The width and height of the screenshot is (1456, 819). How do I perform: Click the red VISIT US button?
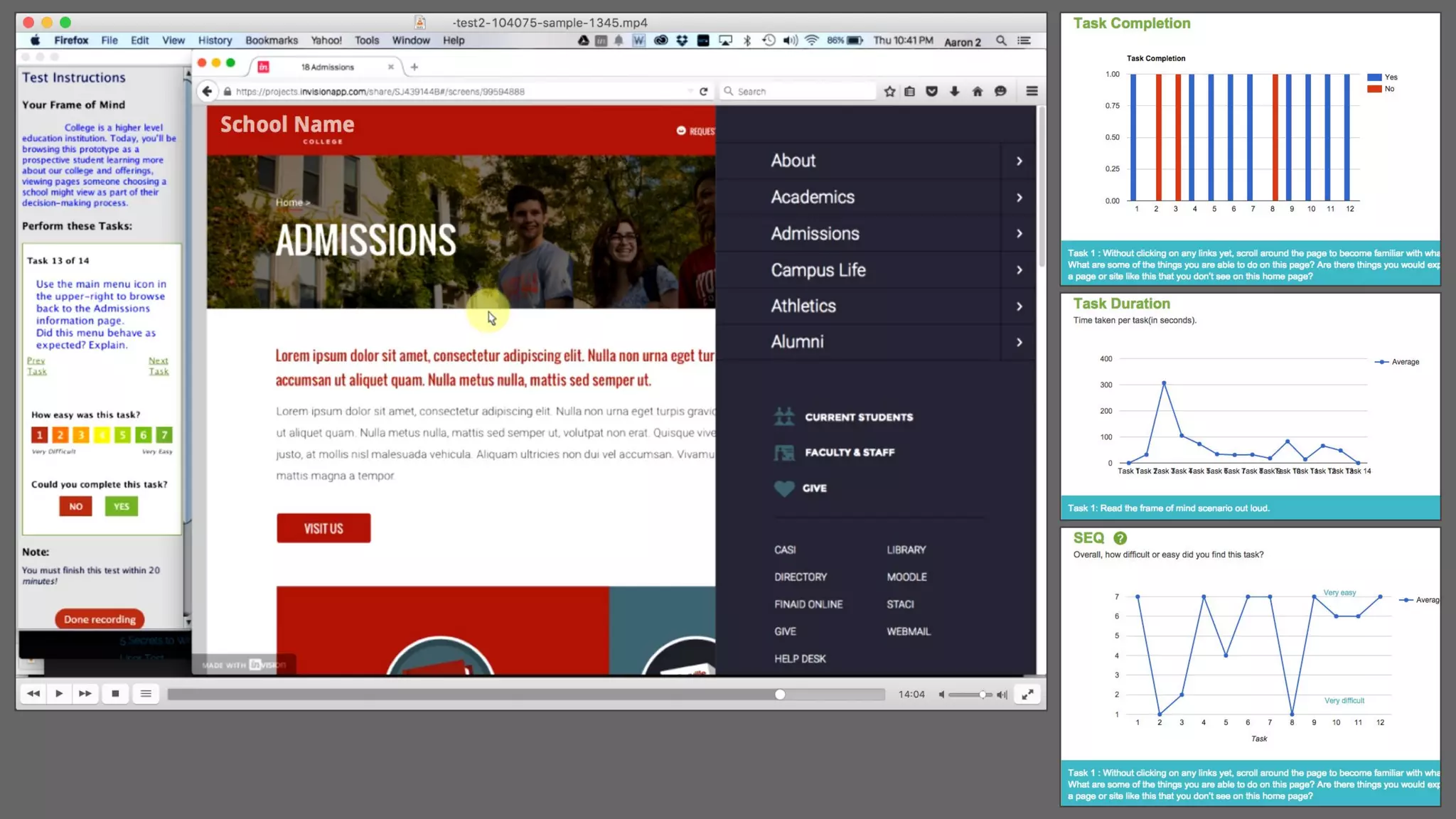click(323, 528)
